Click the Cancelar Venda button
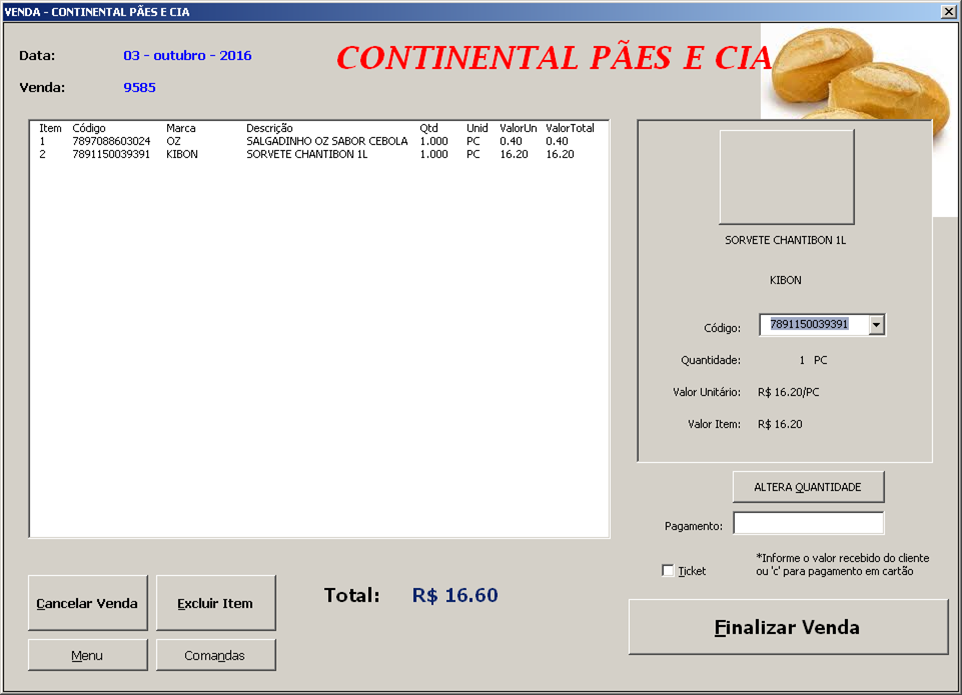The width and height of the screenshot is (962, 695). [x=87, y=603]
